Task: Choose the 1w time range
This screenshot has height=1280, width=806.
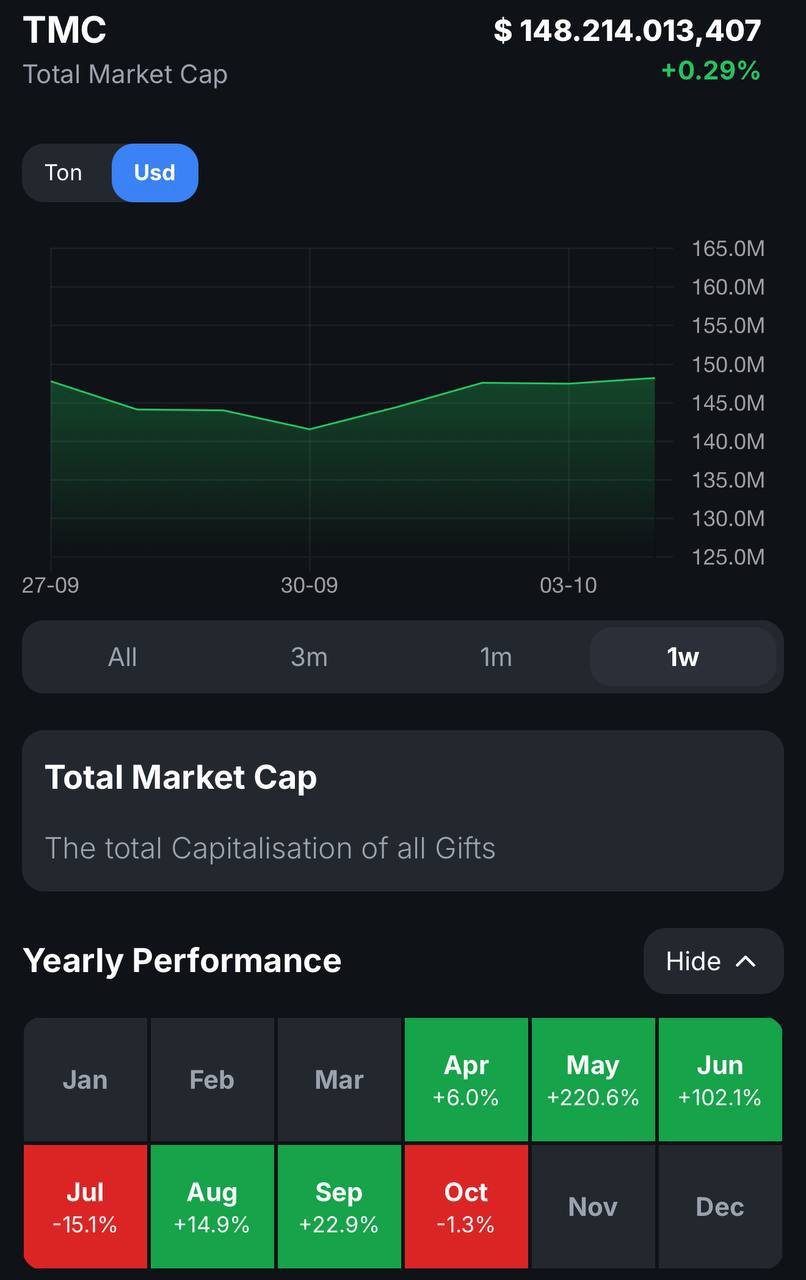Action: click(x=683, y=657)
